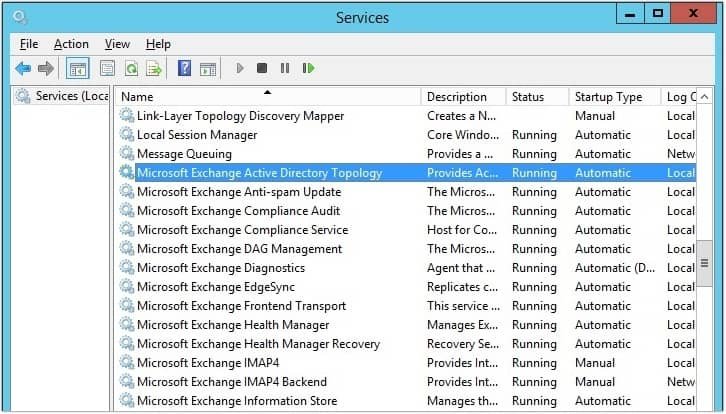Open the File menu

29,44
